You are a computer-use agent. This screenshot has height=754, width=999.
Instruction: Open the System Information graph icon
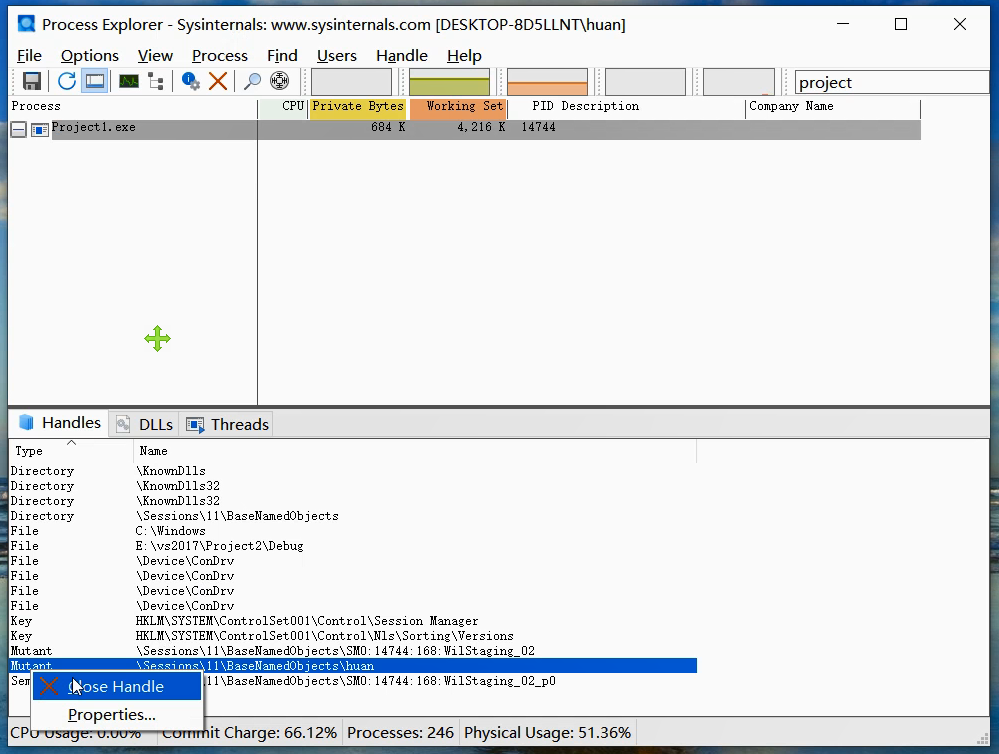[x=129, y=82]
